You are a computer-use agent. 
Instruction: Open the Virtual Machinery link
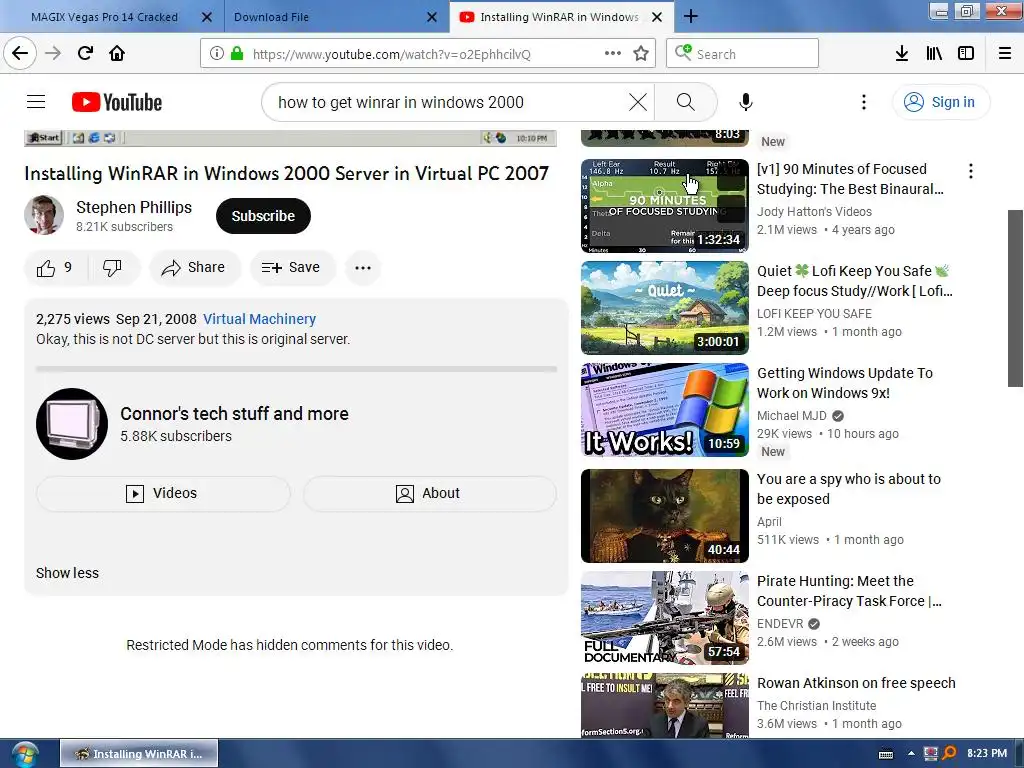click(x=259, y=319)
